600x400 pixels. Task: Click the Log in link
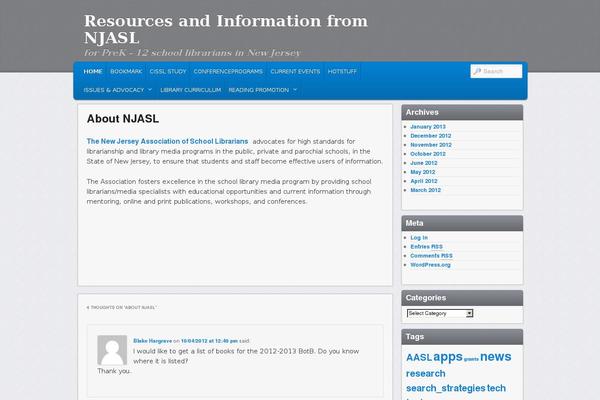pyautogui.click(x=419, y=238)
